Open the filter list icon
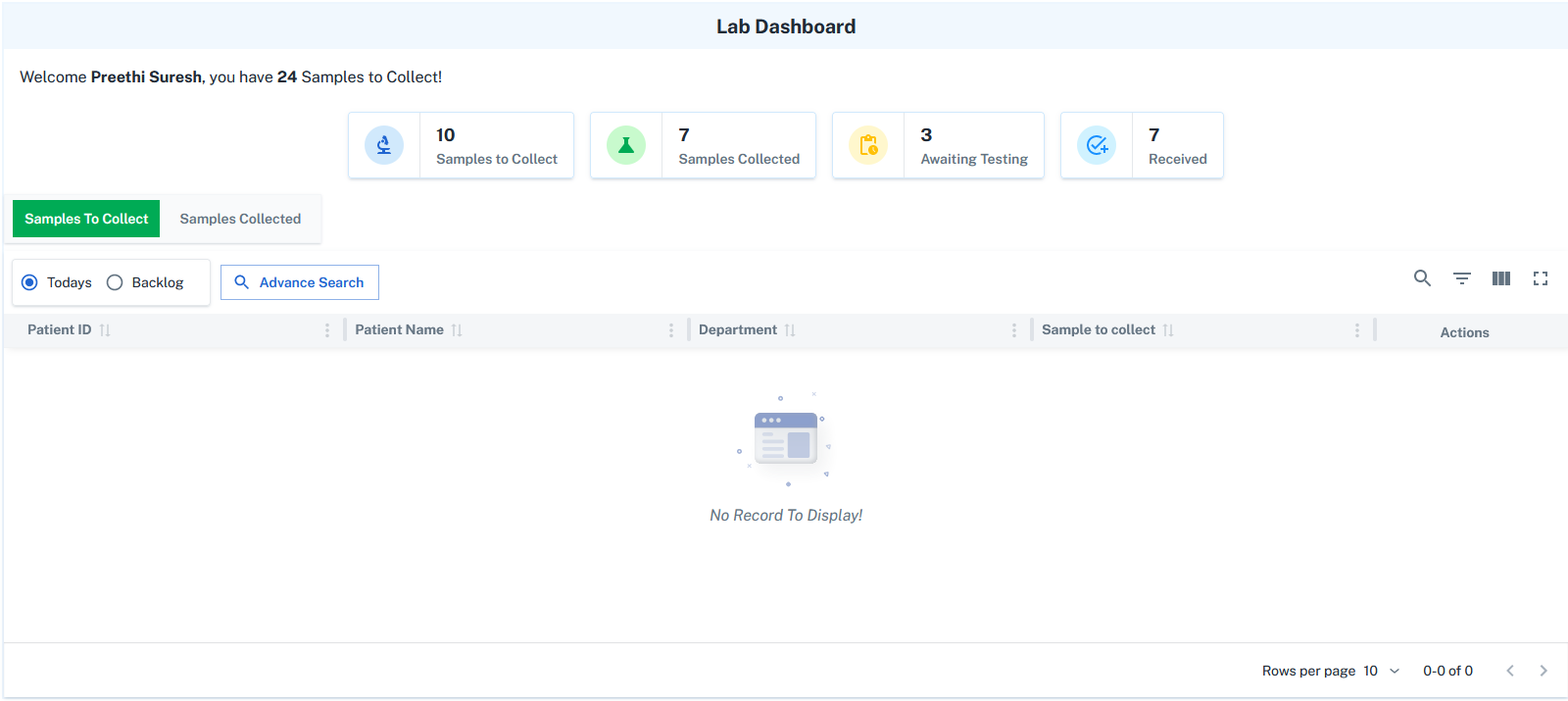Screen dimensions: 1568x701 pyautogui.click(x=1461, y=278)
